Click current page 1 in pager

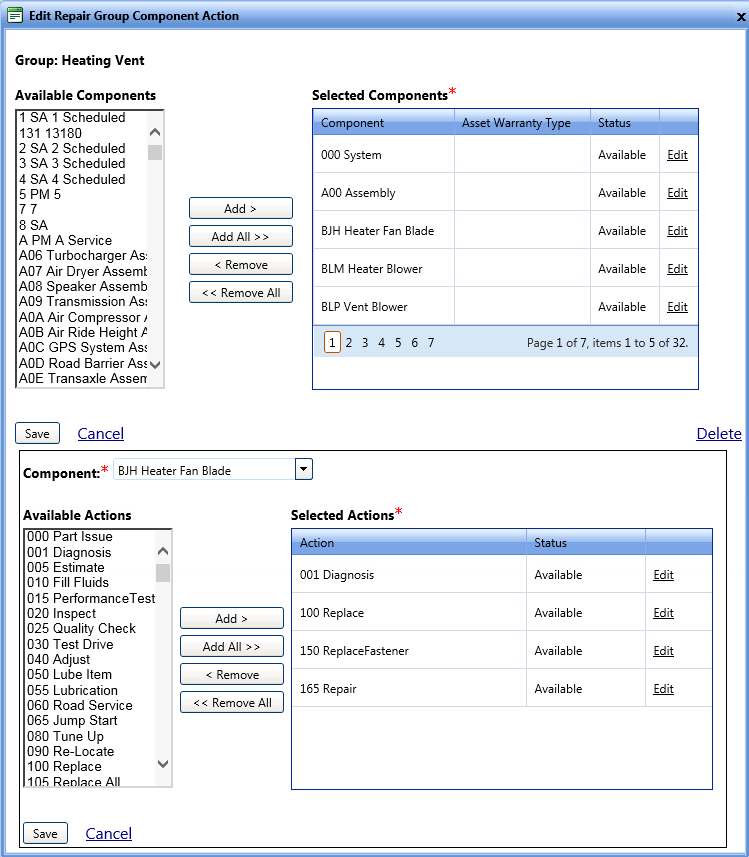pyautogui.click(x=332, y=343)
